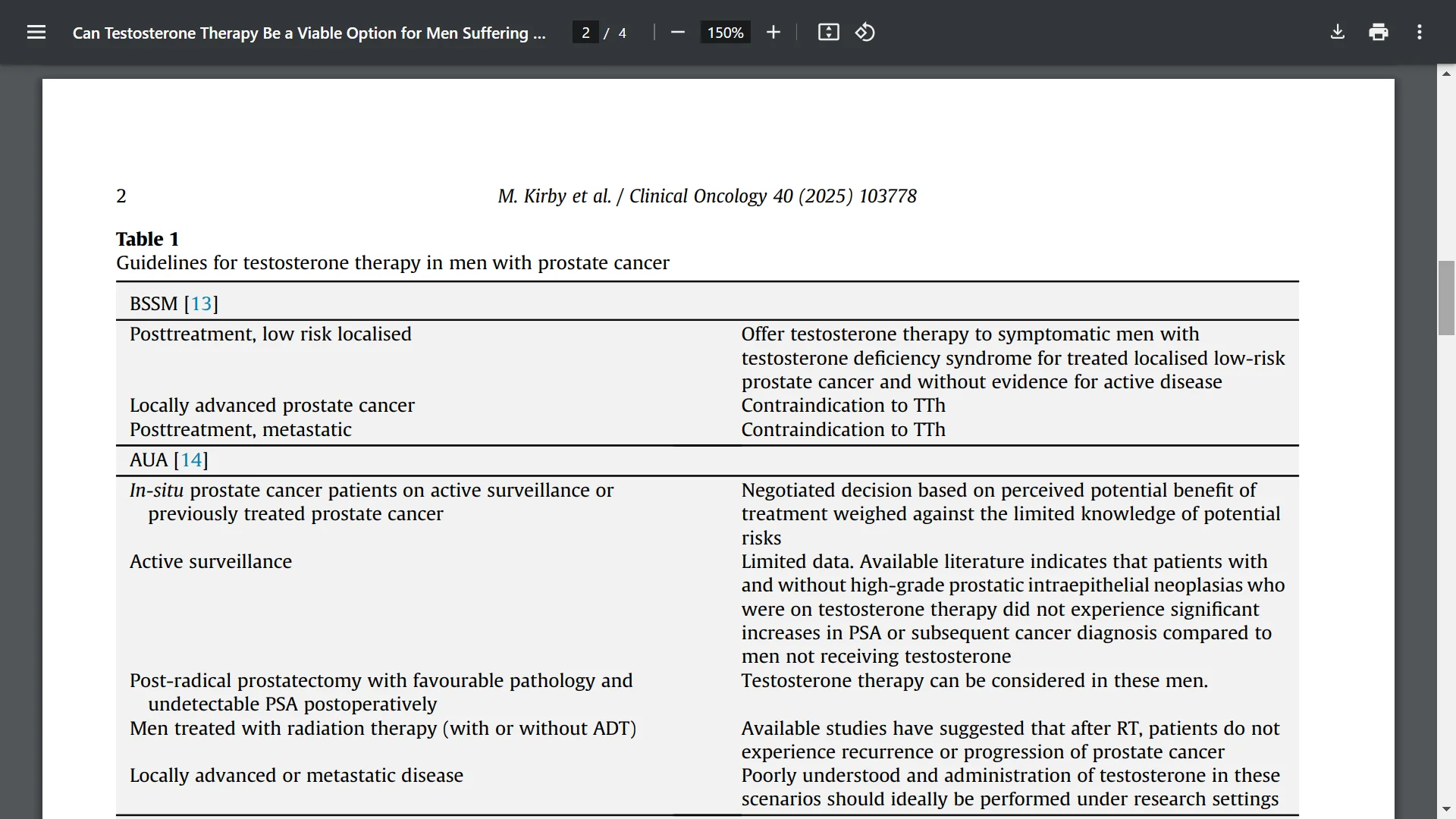Click the 'Posttreatment, low risk localised' cell
This screenshot has width=1456, height=819.
271,334
